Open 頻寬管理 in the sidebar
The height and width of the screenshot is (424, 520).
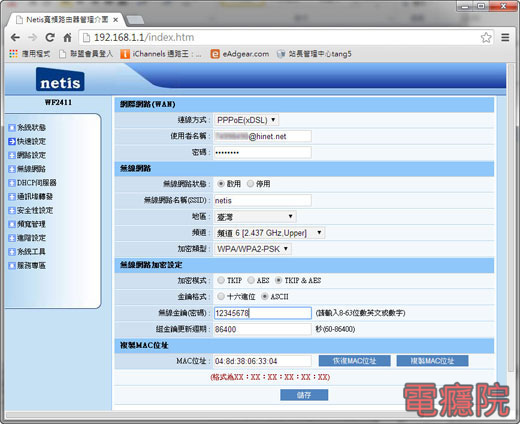point(28,224)
